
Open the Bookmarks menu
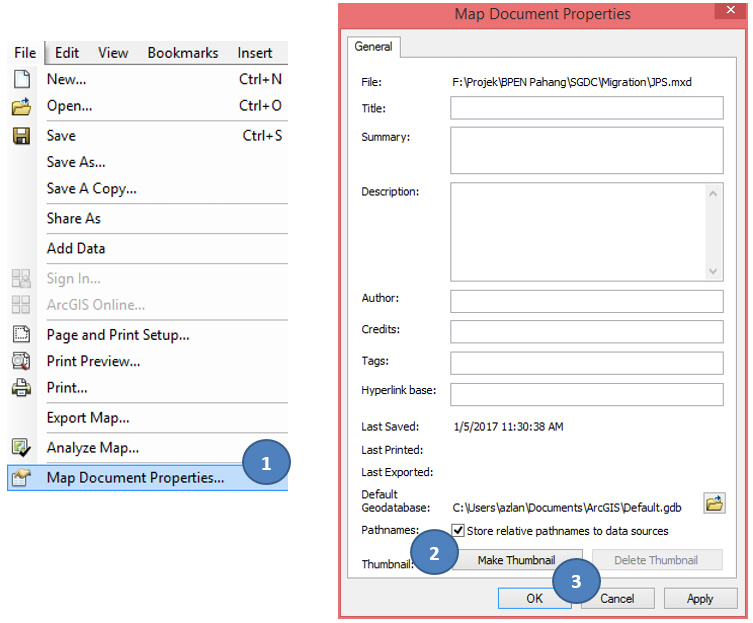click(x=182, y=53)
